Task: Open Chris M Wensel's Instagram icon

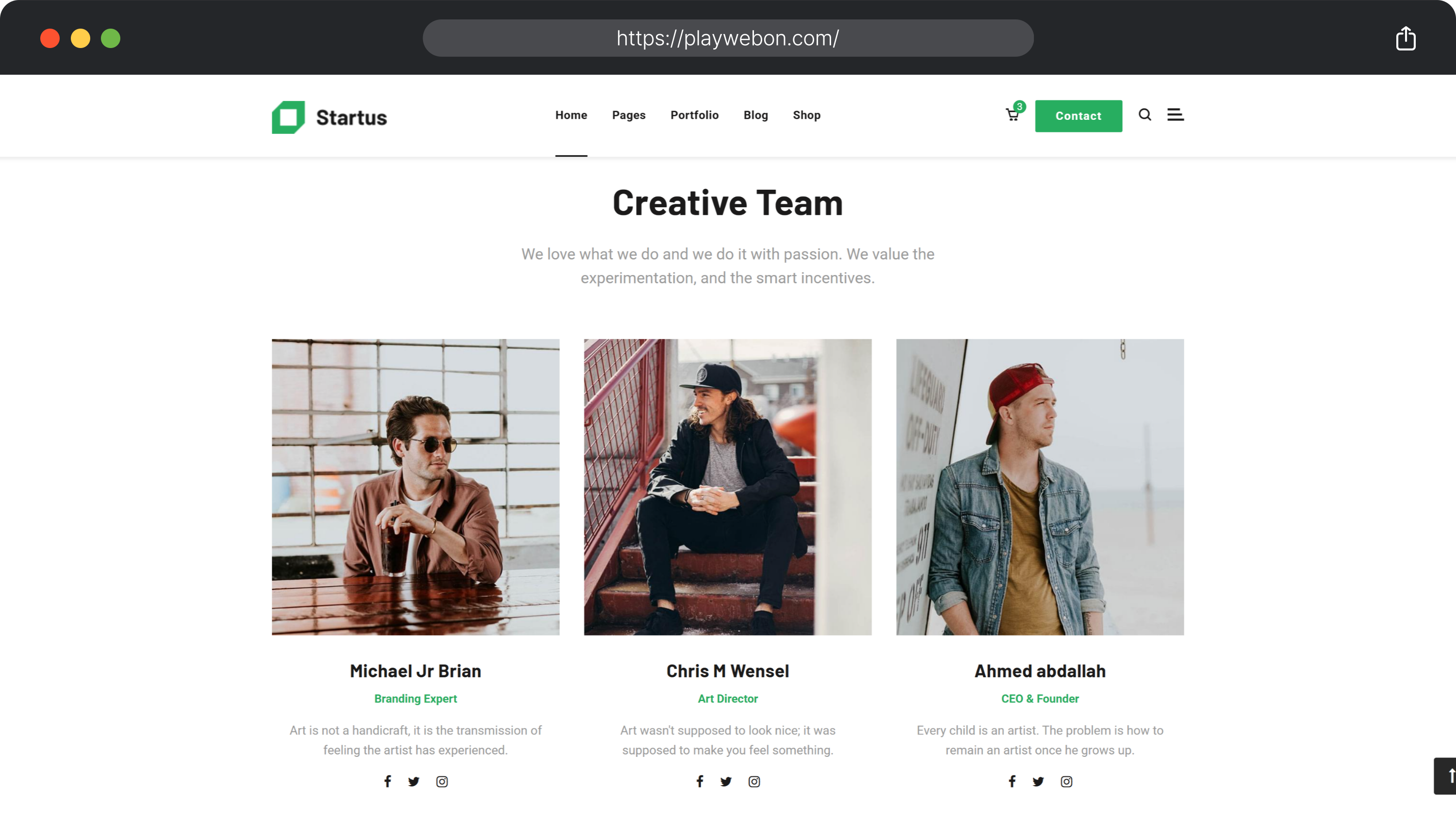Action: tap(754, 782)
